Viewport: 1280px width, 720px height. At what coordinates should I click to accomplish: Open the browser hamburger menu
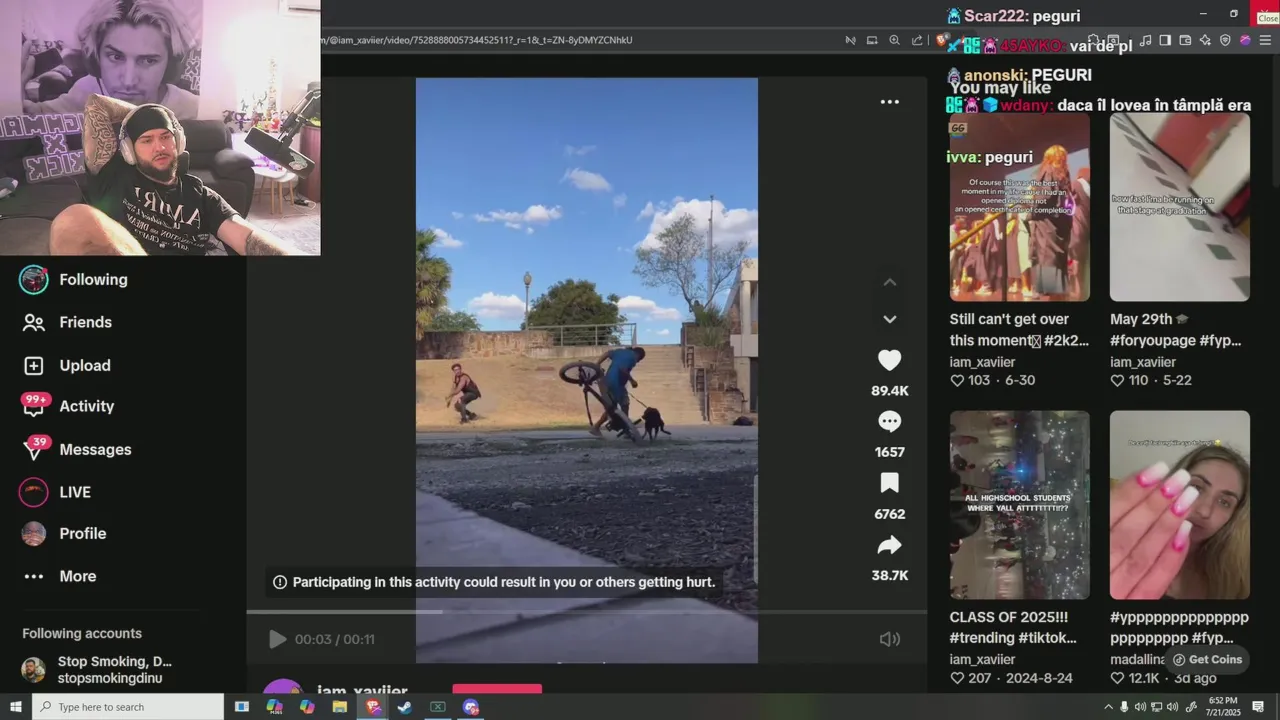pos(1265,40)
